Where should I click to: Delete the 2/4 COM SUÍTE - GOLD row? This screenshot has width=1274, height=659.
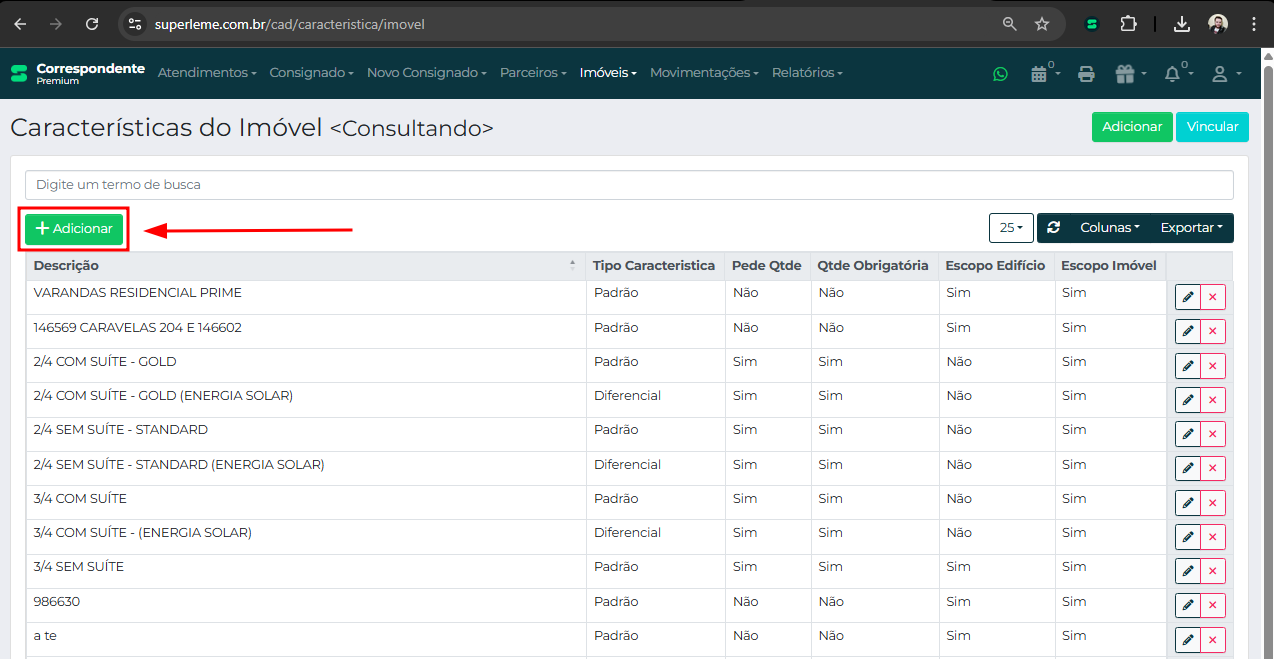coord(1213,366)
